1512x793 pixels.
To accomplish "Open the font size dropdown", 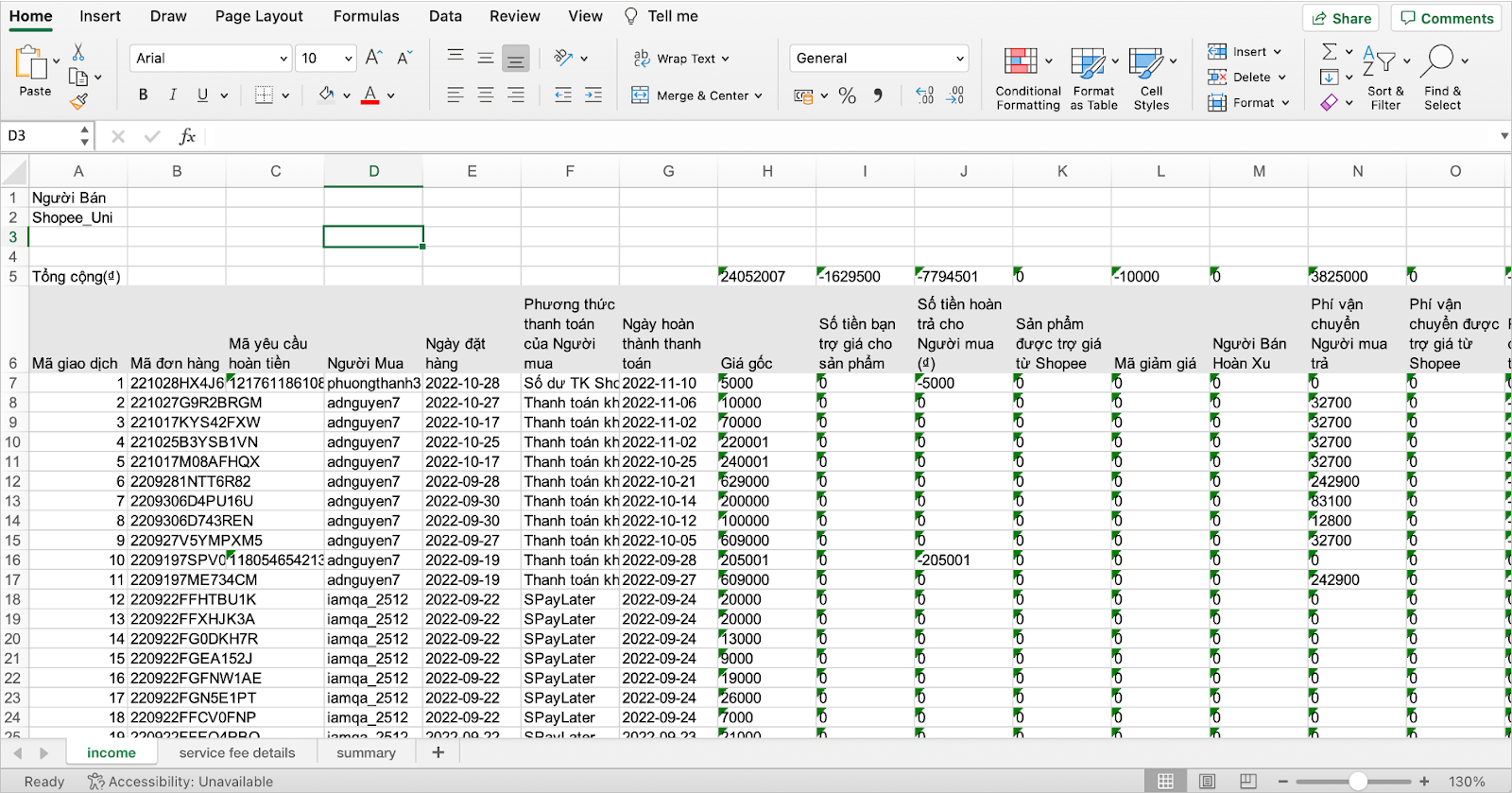I will (348, 59).
